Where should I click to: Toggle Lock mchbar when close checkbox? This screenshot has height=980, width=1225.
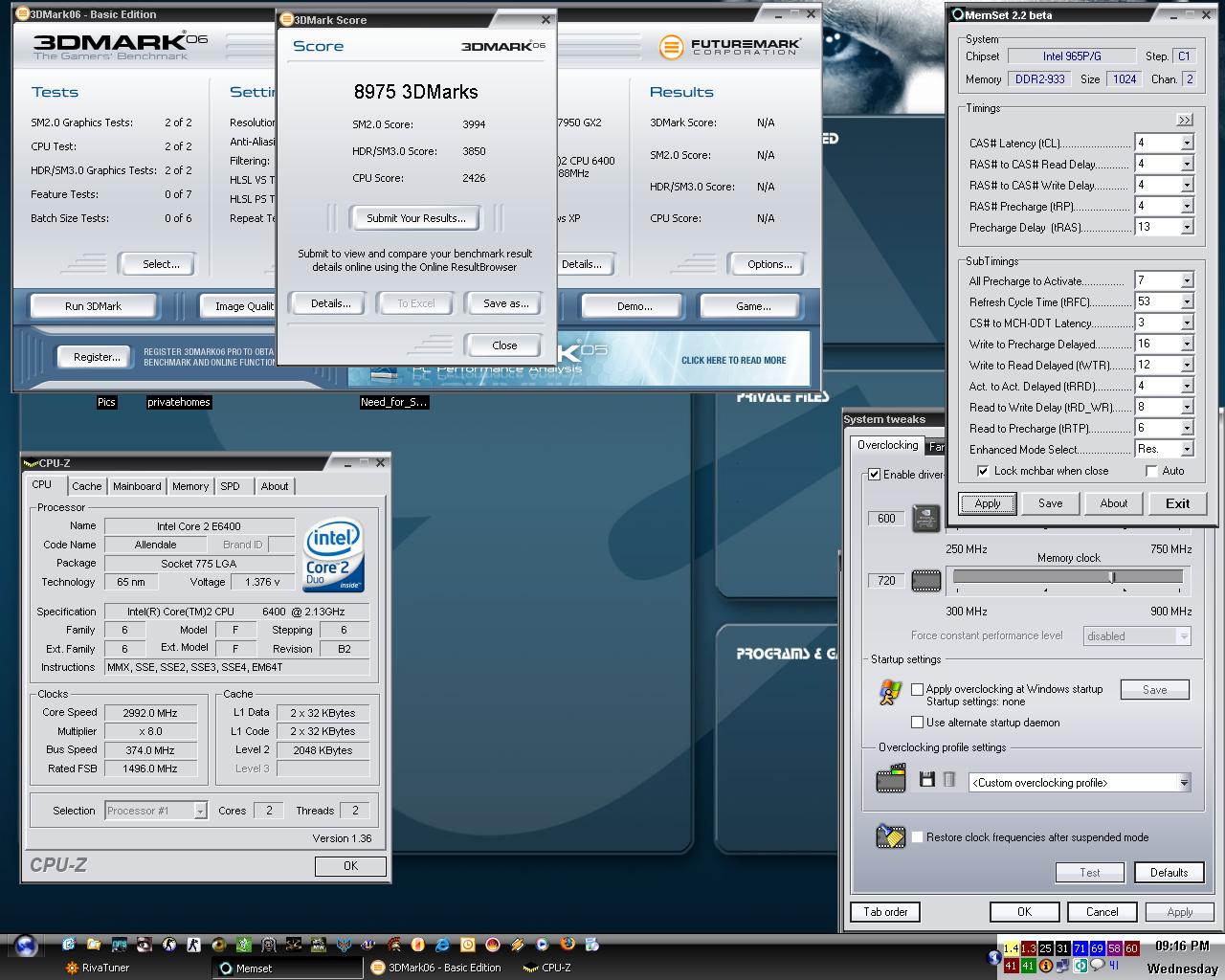pyautogui.click(x=983, y=471)
